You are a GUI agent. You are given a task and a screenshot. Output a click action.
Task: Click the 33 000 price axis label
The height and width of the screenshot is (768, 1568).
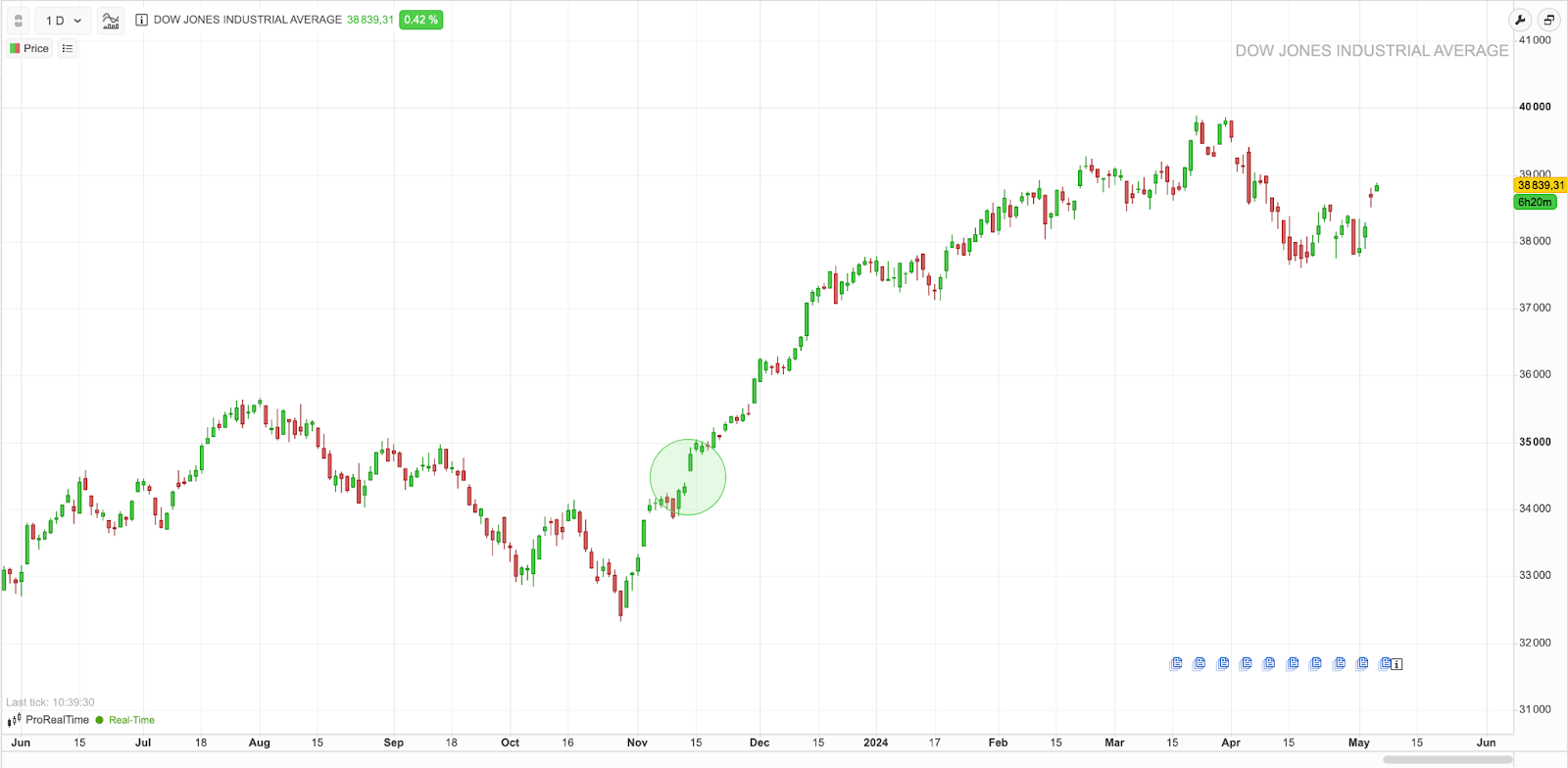pyautogui.click(x=1535, y=575)
